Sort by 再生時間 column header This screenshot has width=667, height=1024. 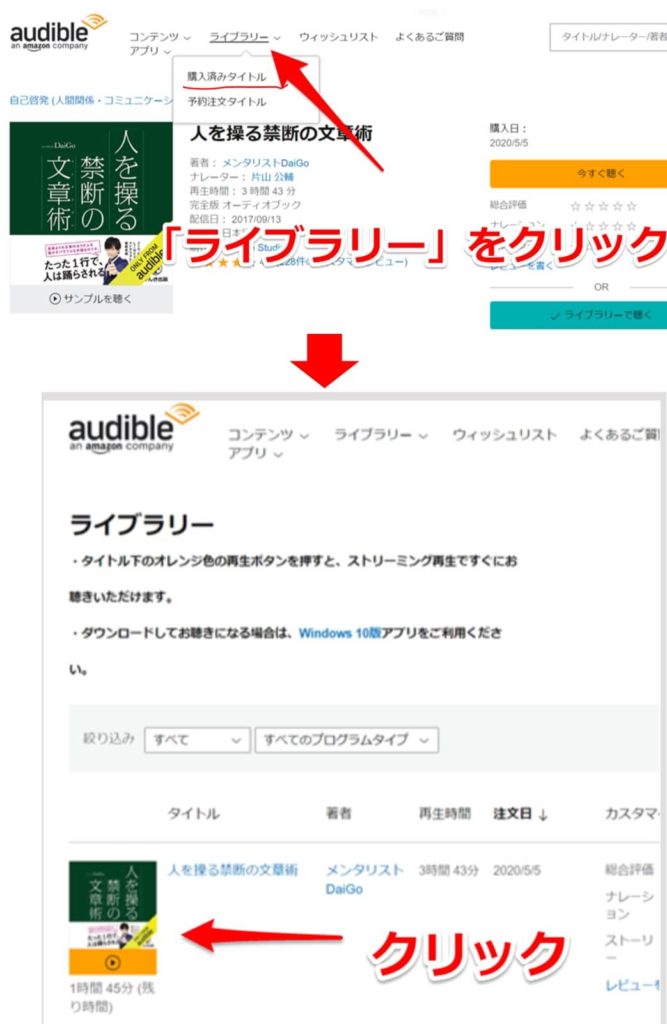click(444, 814)
